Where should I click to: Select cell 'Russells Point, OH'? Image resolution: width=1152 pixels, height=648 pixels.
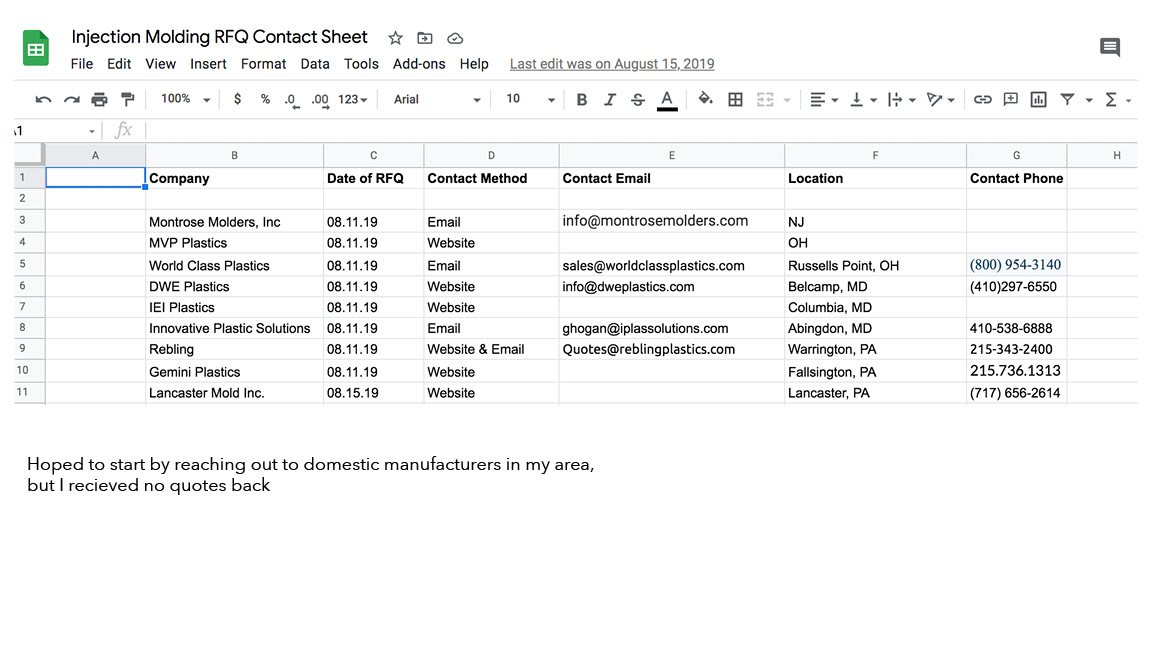[875, 265]
